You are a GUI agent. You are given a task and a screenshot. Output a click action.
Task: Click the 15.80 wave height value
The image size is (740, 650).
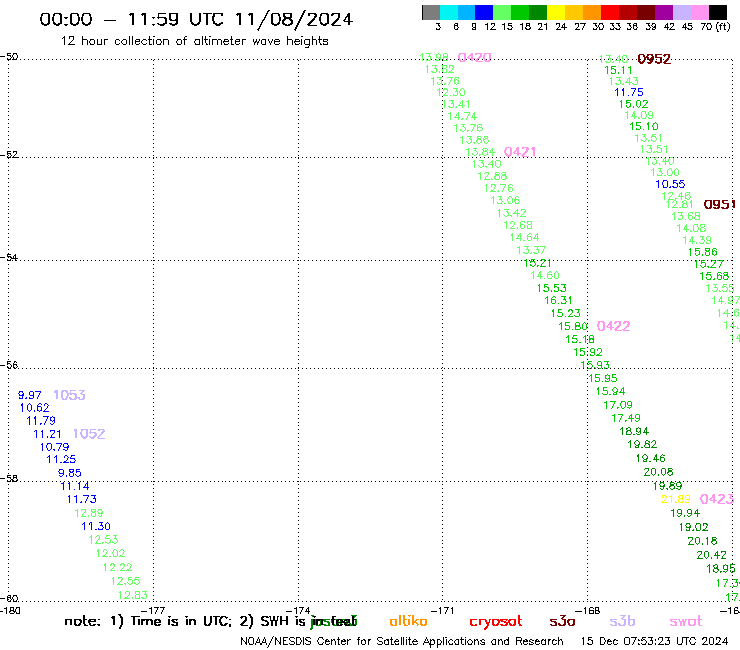[573, 326]
